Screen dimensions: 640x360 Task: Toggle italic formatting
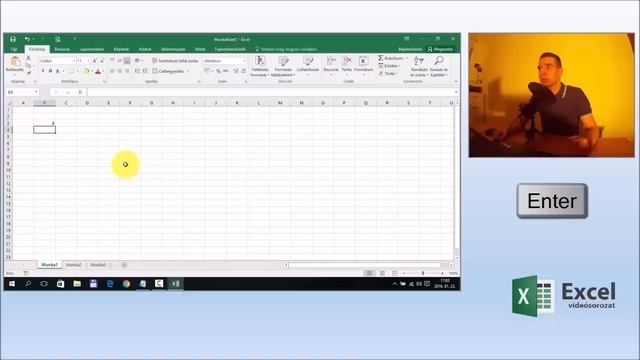click(50, 71)
